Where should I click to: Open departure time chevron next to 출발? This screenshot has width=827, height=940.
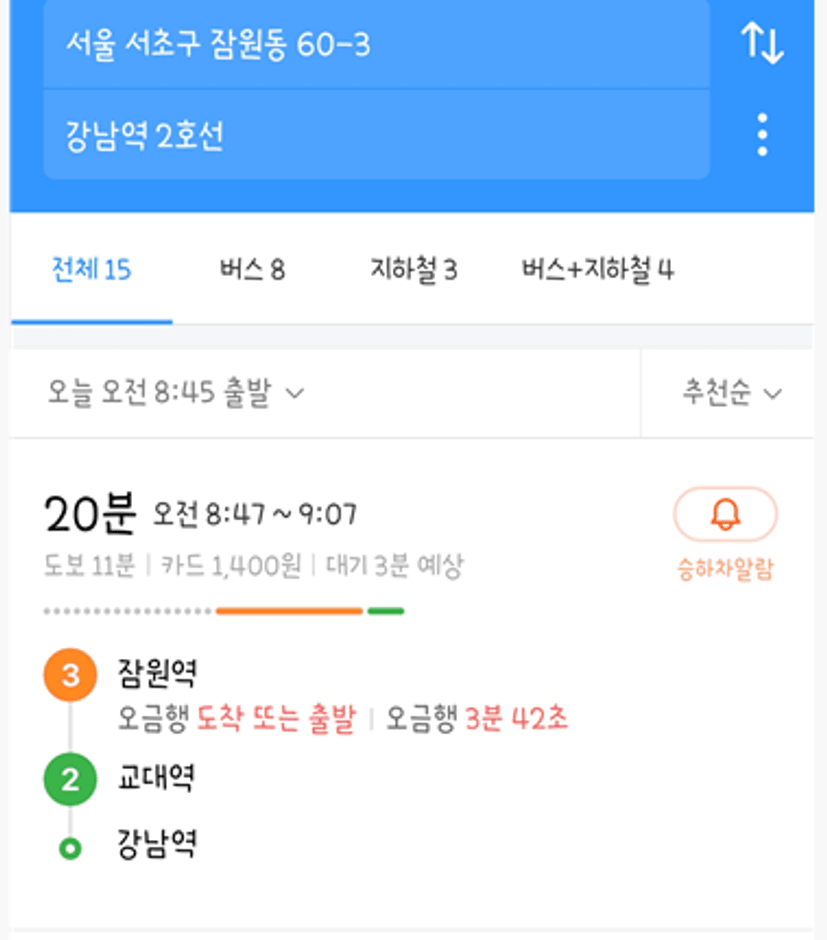tap(295, 393)
